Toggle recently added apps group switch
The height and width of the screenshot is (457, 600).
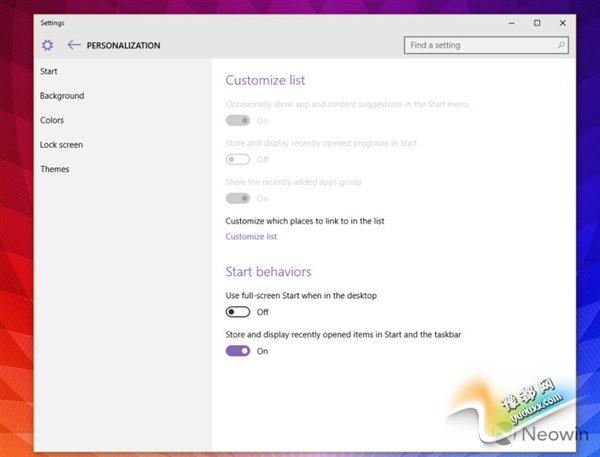click(x=238, y=198)
